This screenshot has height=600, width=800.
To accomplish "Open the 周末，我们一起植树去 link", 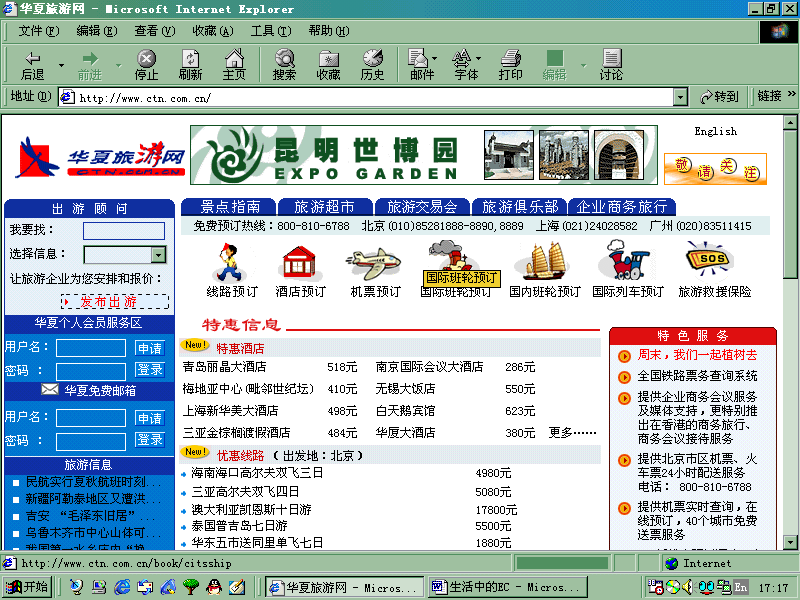I will pyautogui.click(x=697, y=355).
